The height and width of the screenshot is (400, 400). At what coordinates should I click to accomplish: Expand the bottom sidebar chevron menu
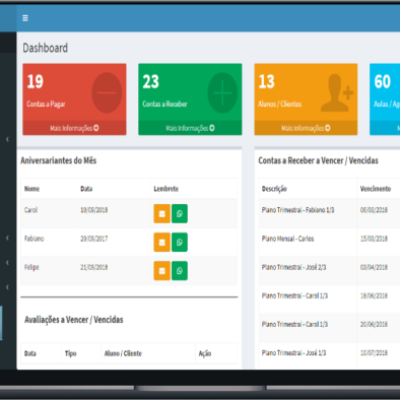click(7, 287)
